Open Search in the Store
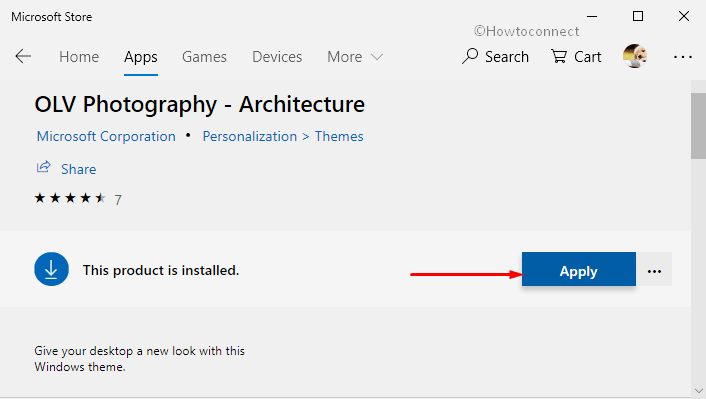 pos(495,57)
